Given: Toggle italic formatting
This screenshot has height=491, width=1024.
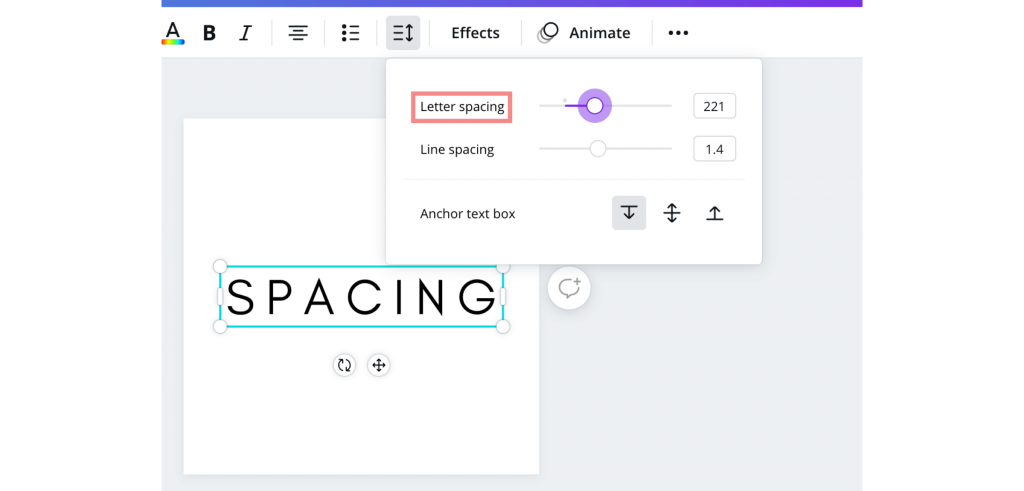Looking at the screenshot, I should tap(245, 33).
